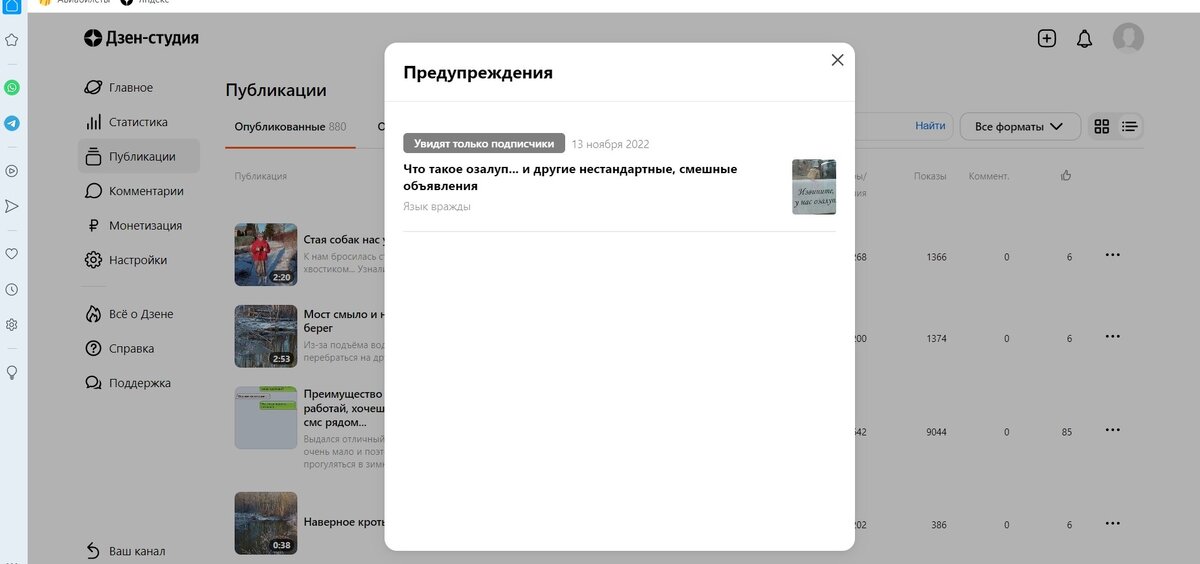
Task: Click the lightbulb icon in browser sidebar
Action: tap(12, 372)
